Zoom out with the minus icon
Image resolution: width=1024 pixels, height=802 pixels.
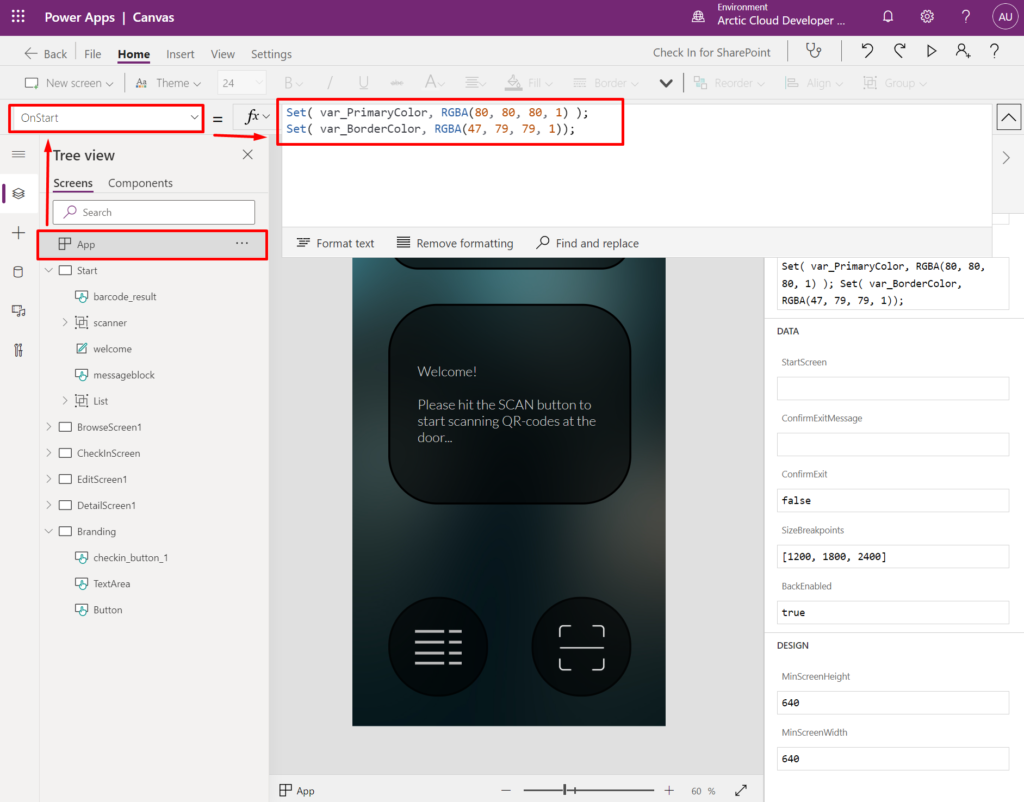(506, 790)
